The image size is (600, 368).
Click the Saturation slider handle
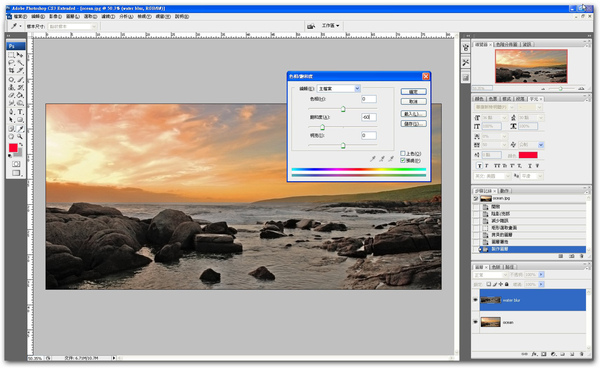(x=322, y=127)
